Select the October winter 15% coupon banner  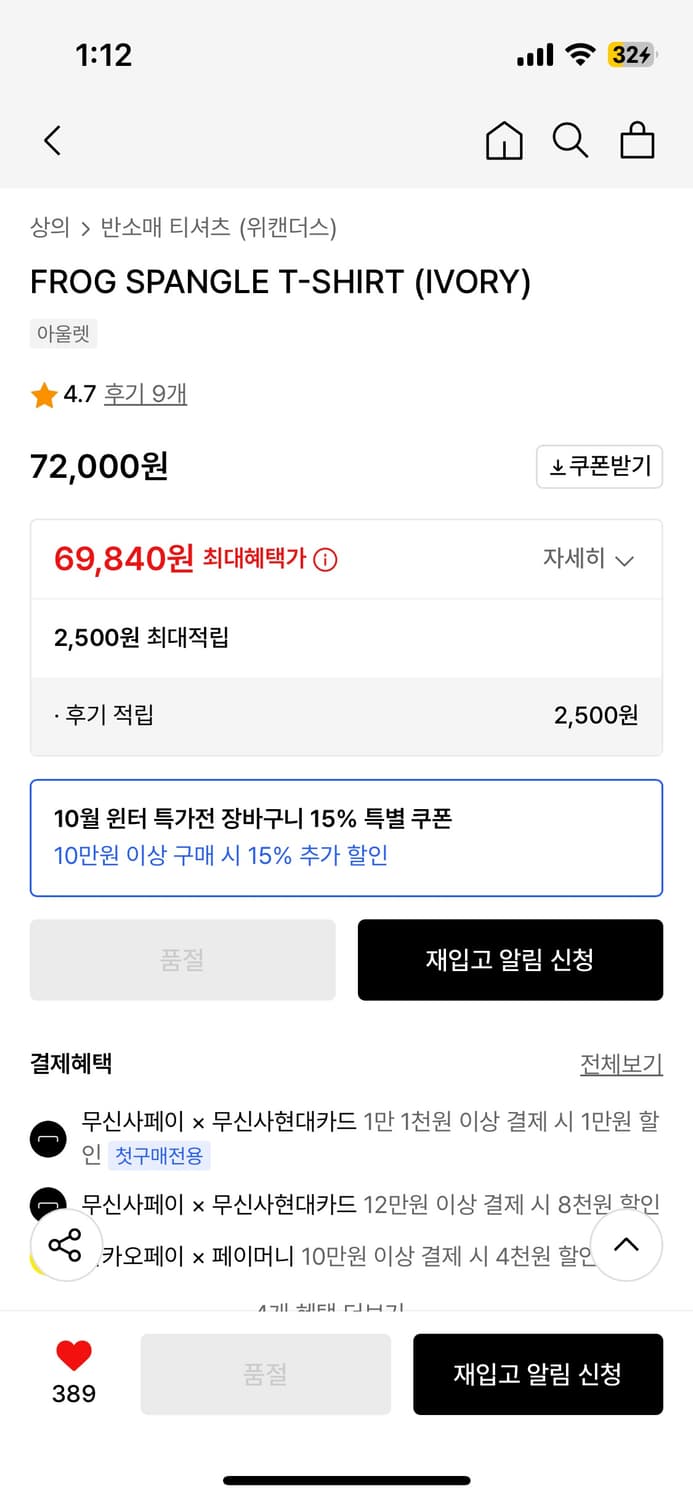click(346, 837)
